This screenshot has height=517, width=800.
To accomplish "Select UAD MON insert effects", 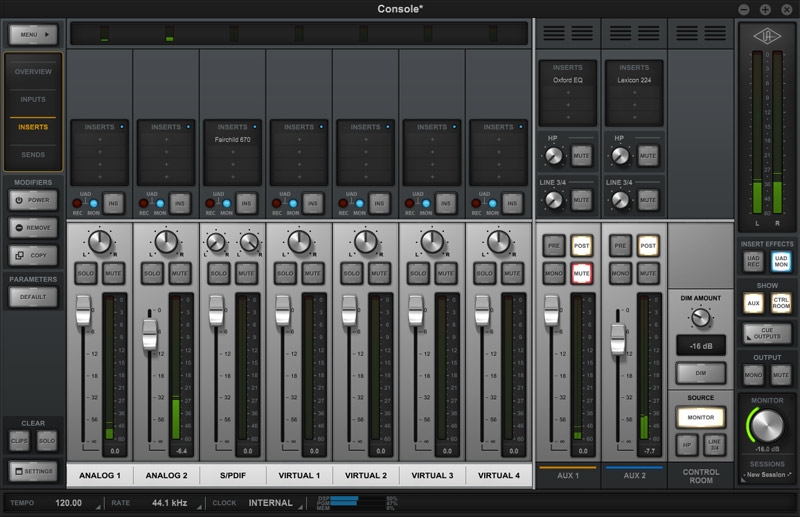I will (x=781, y=261).
